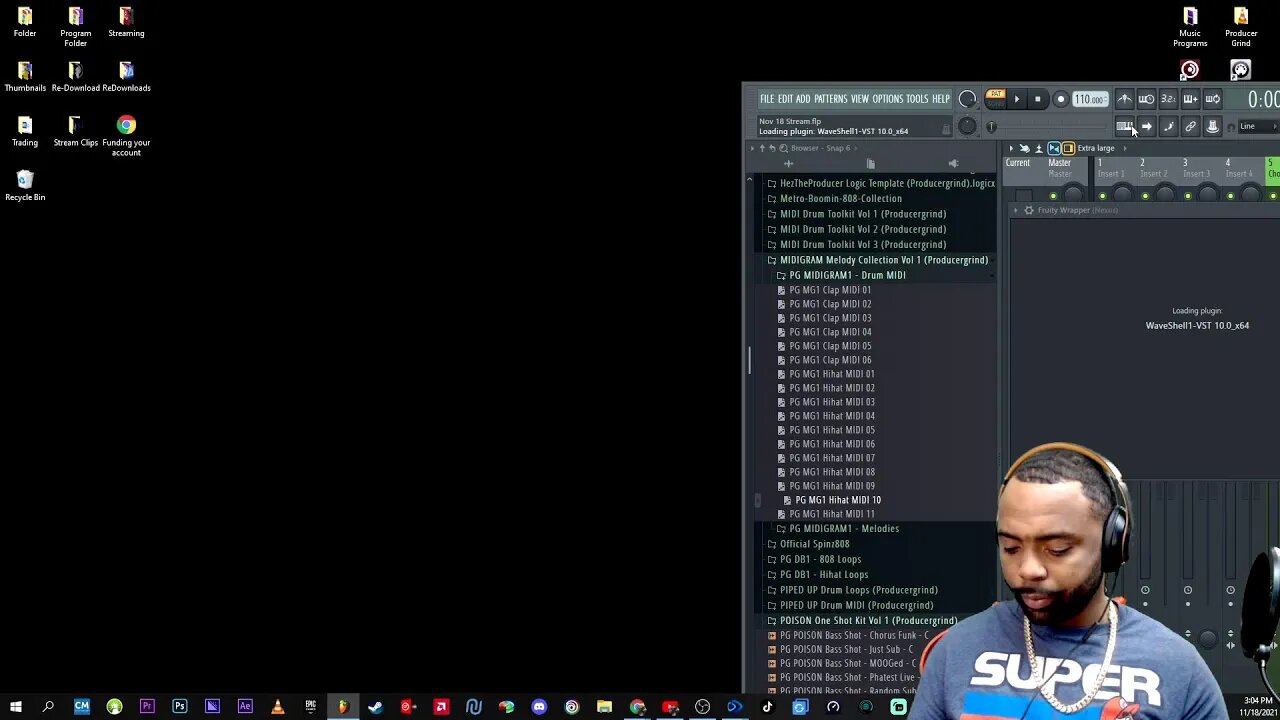Toggle the highlighted blue mixer view icon
The width and height of the screenshot is (1280, 720).
[x=1054, y=148]
